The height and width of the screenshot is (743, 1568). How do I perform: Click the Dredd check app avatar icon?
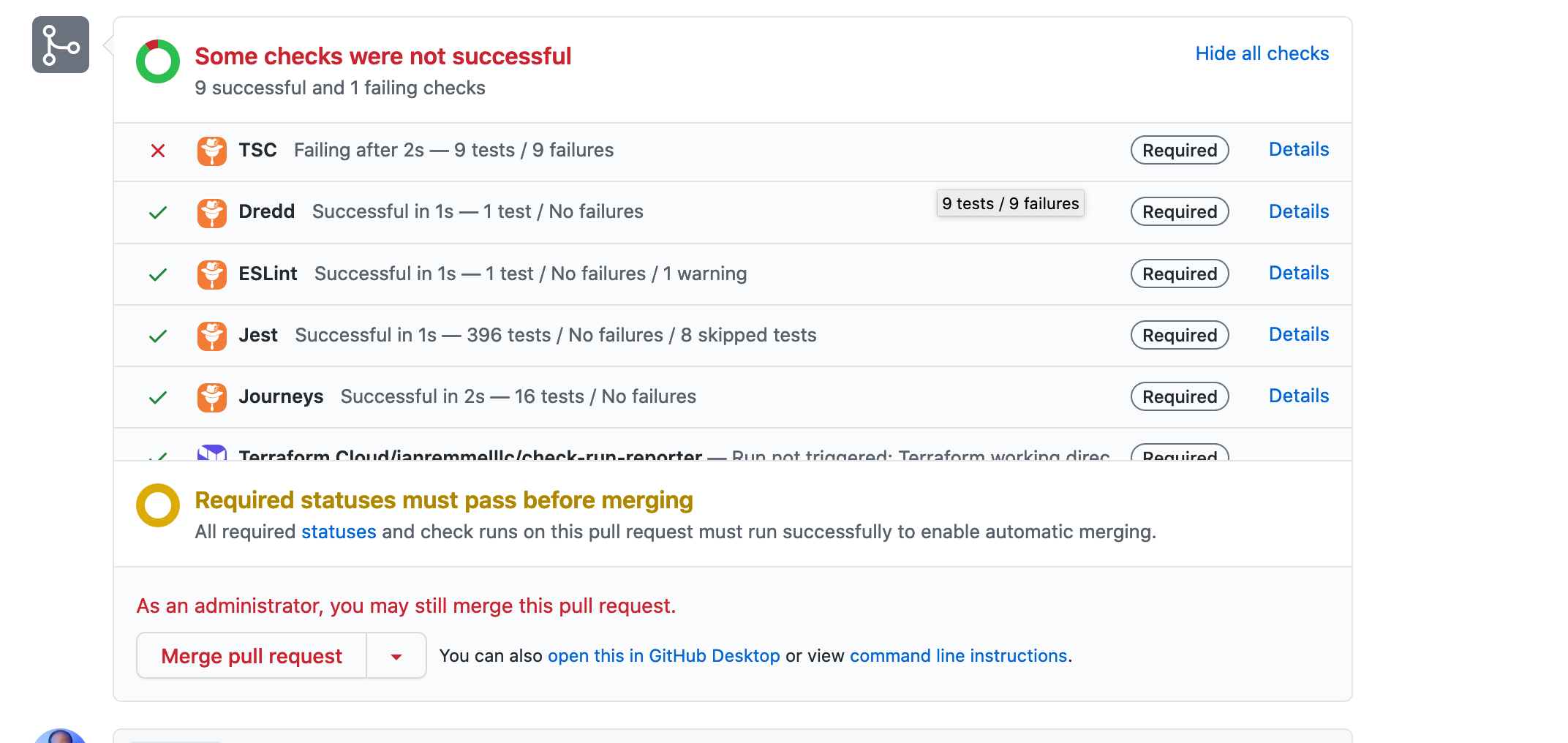[x=212, y=213]
